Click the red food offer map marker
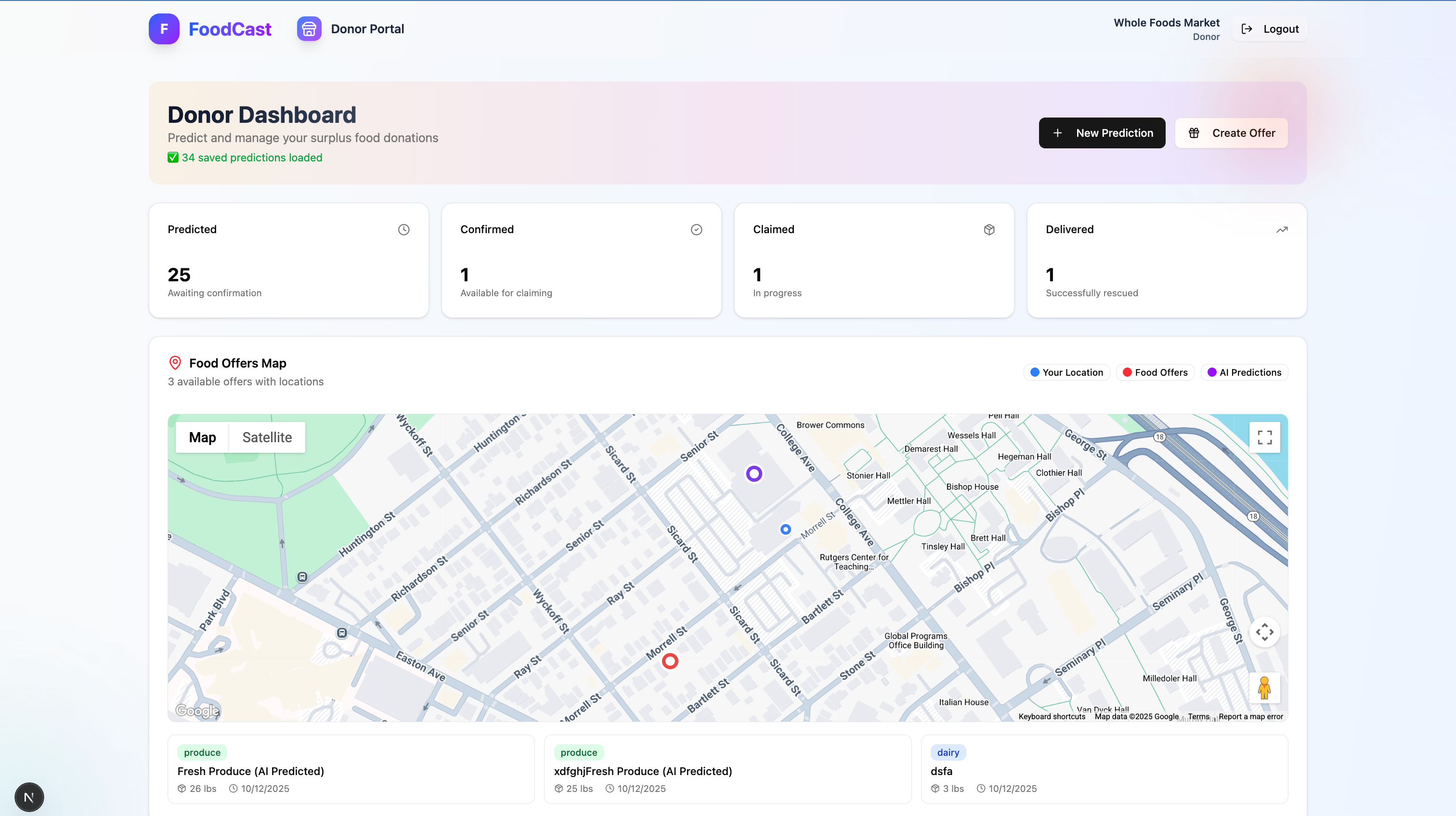Screen dimensions: 1456x816 [670, 660]
